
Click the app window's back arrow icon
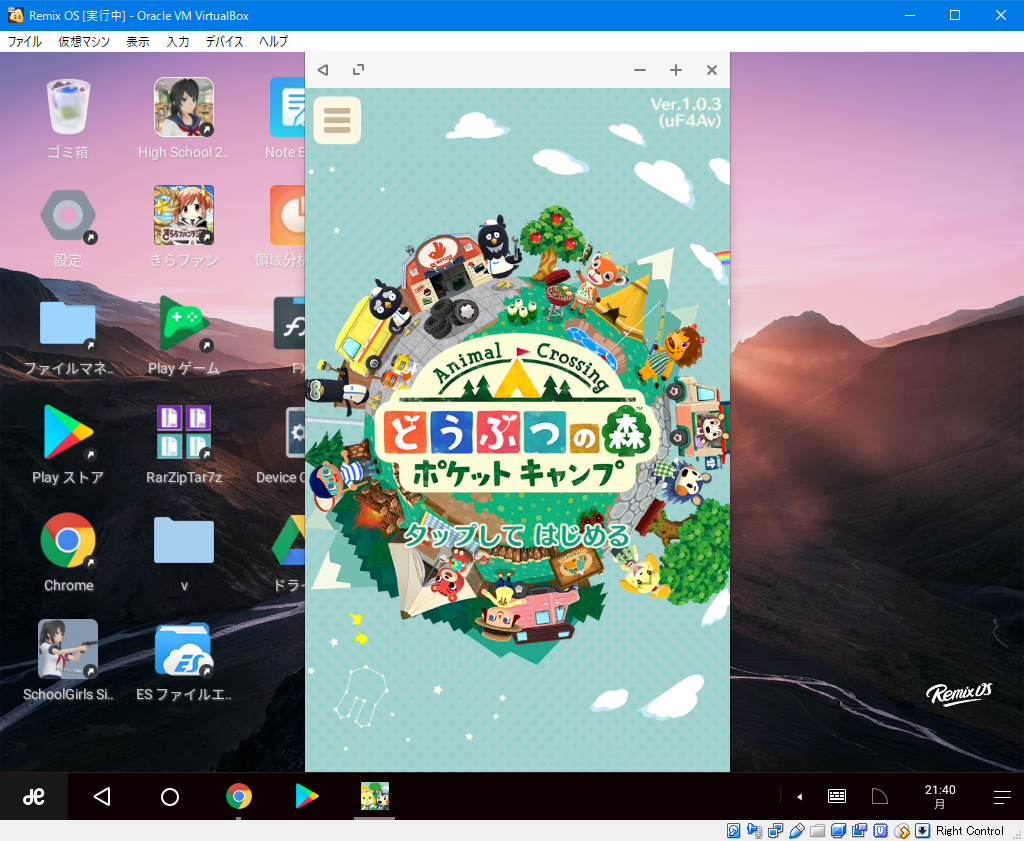323,70
